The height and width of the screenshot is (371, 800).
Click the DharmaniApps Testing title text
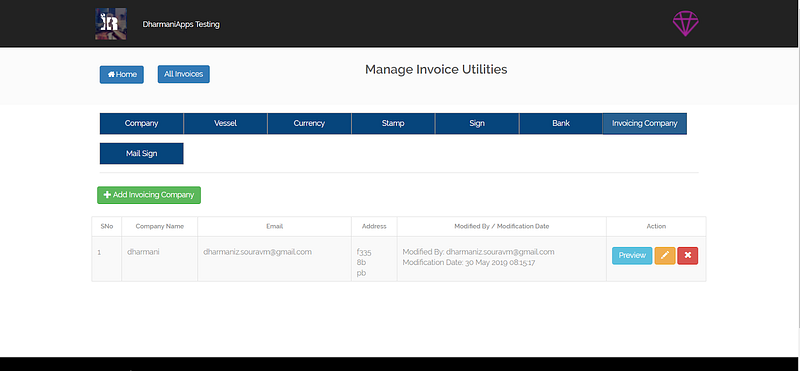pos(181,24)
